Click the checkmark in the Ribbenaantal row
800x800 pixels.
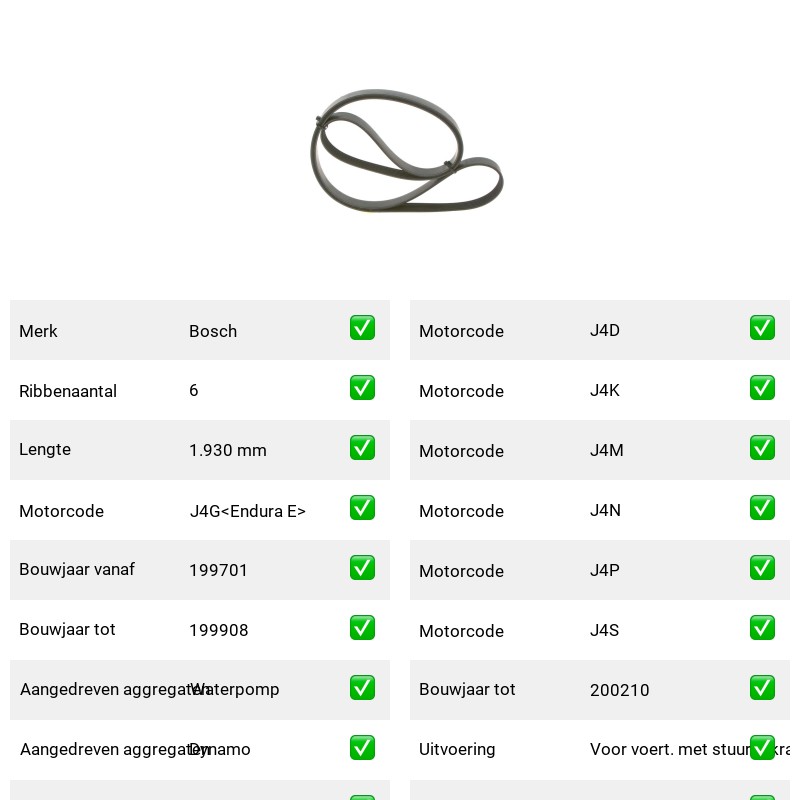click(362, 388)
